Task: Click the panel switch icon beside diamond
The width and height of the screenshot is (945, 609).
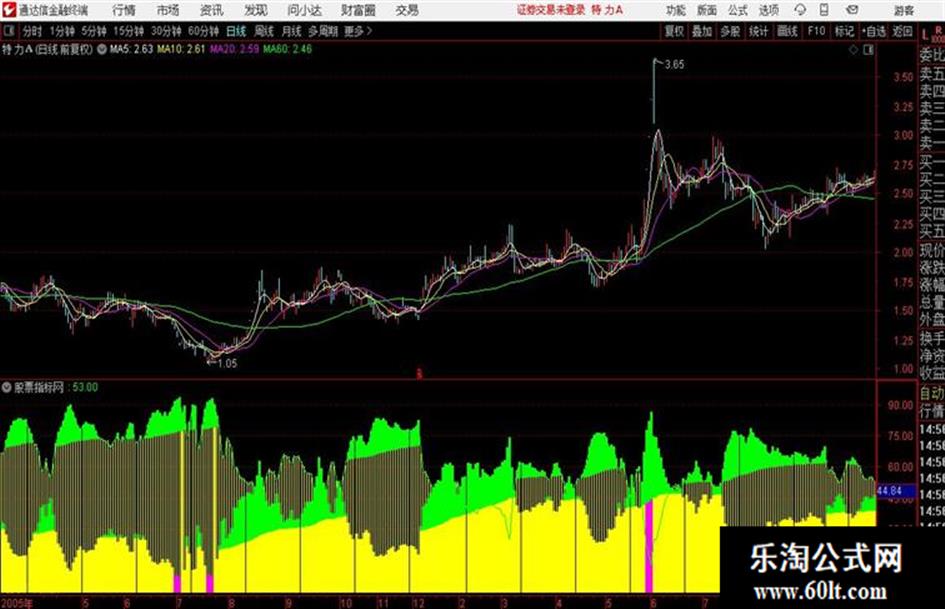Action: click(868, 50)
